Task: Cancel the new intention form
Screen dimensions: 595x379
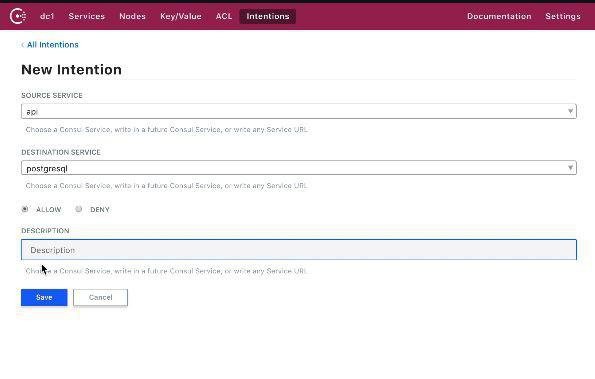Action: coord(100,297)
